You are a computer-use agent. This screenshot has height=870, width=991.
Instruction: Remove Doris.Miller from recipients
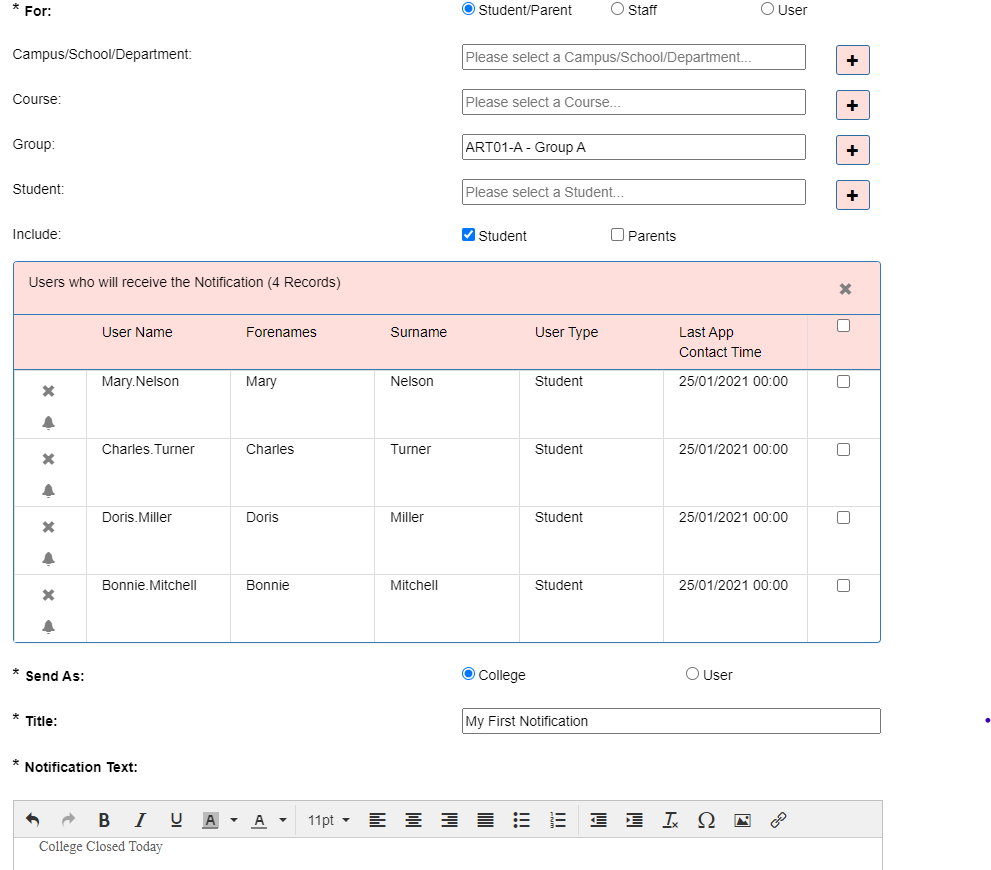pyautogui.click(x=48, y=527)
